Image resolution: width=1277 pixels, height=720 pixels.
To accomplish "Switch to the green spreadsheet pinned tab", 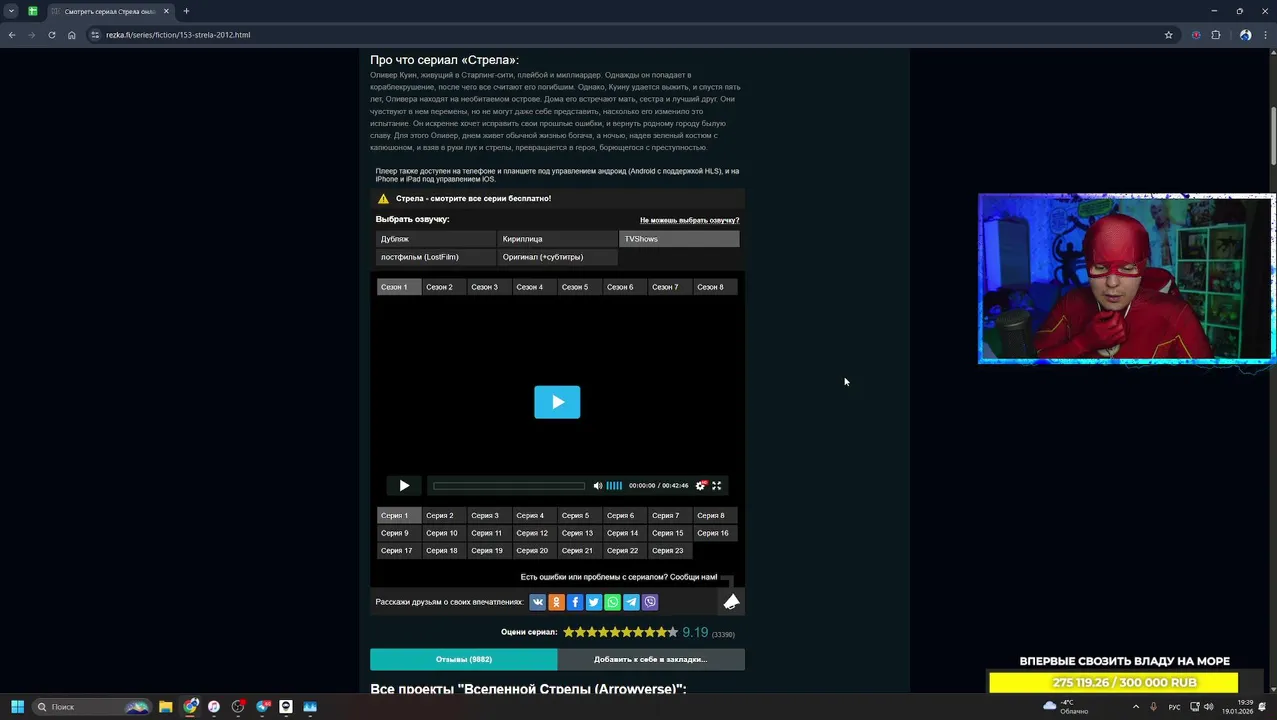I will [x=33, y=11].
